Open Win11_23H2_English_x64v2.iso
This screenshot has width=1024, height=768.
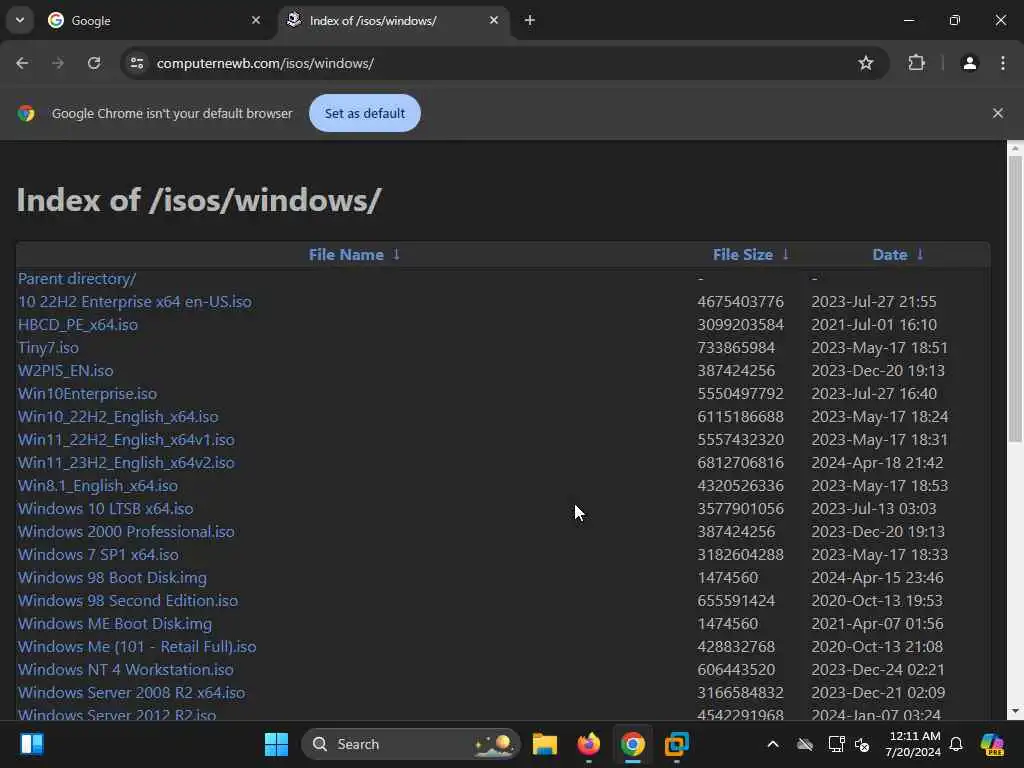click(x=126, y=462)
